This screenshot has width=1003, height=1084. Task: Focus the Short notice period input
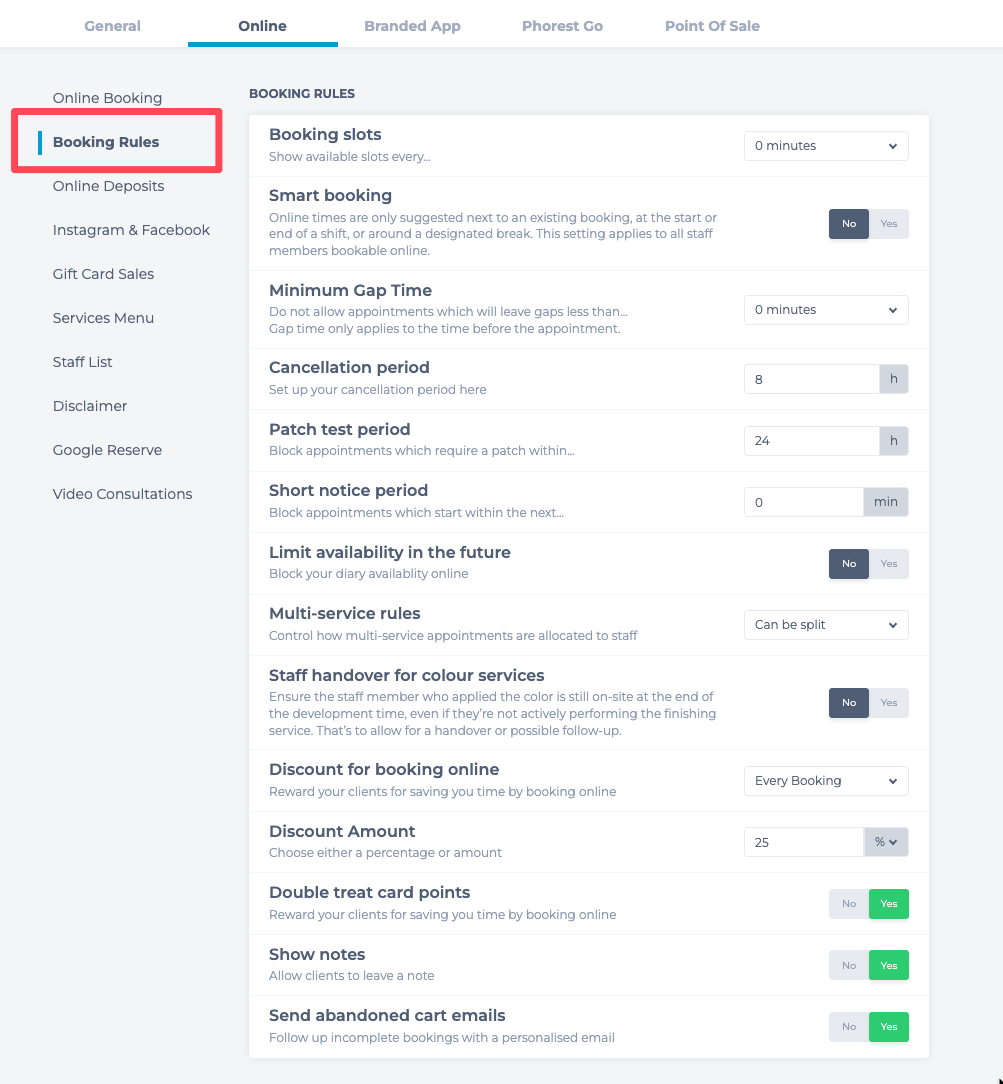tap(804, 503)
